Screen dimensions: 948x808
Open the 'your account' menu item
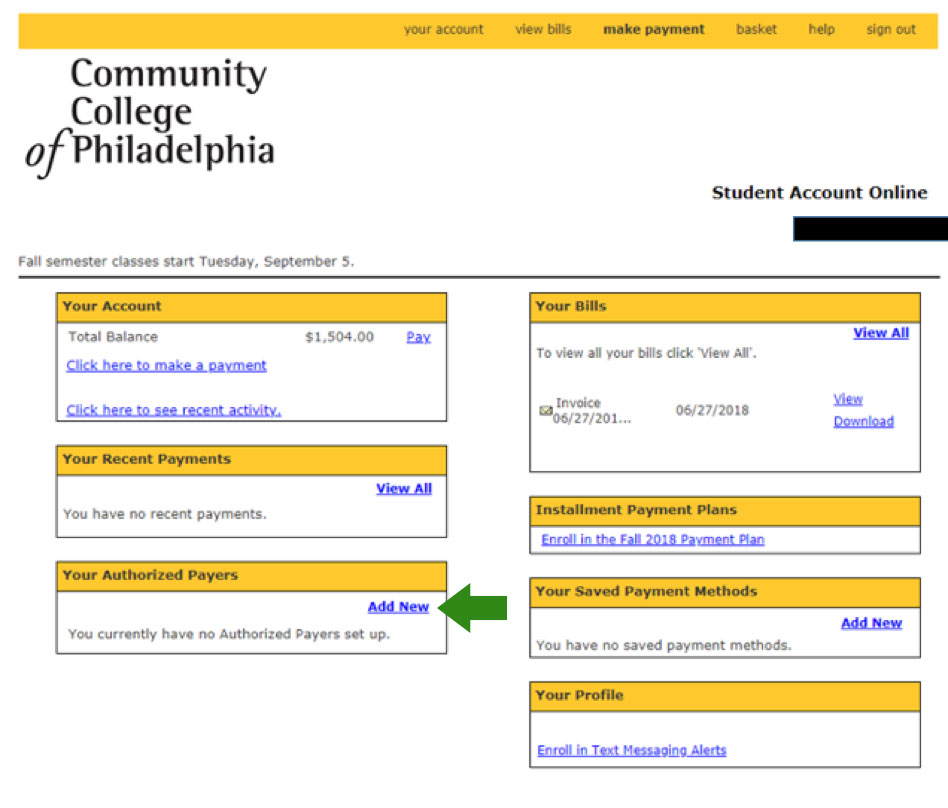[x=443, y=30]
